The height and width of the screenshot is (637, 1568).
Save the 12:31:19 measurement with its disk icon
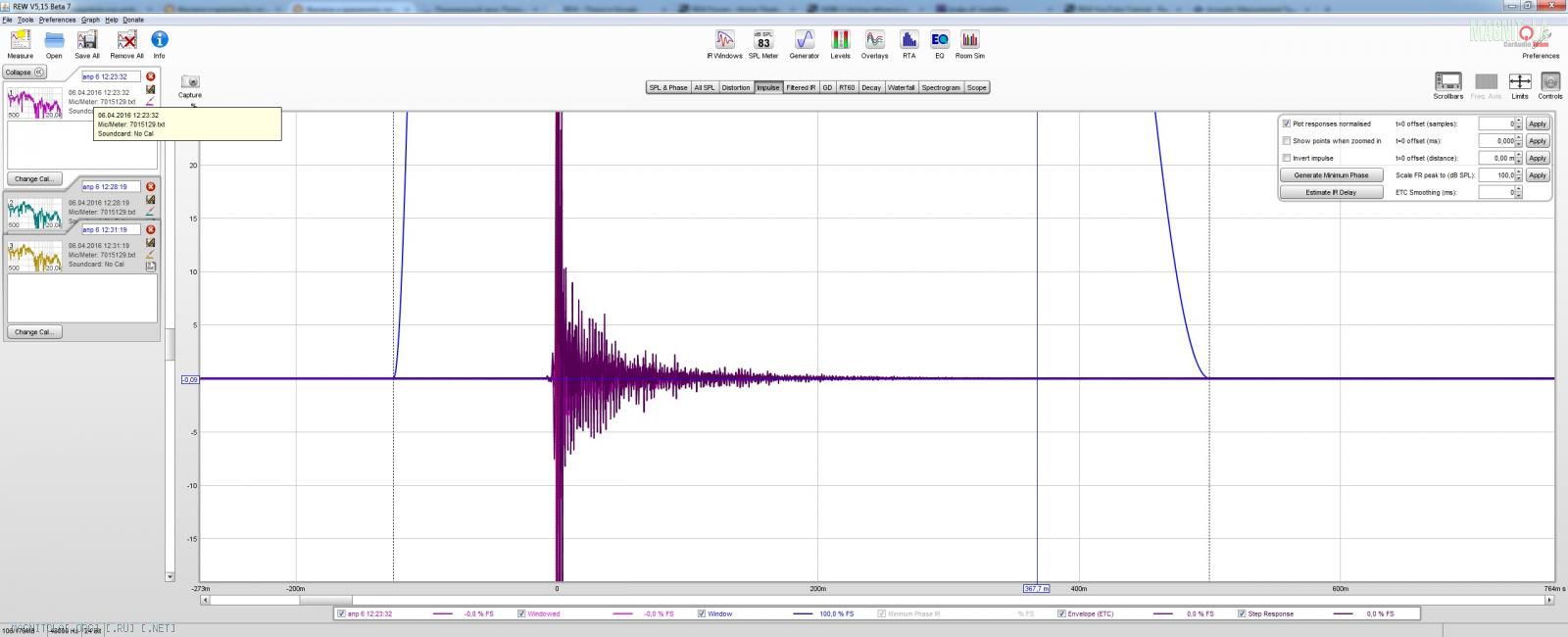pyautogui.click(x=151, y=242)
